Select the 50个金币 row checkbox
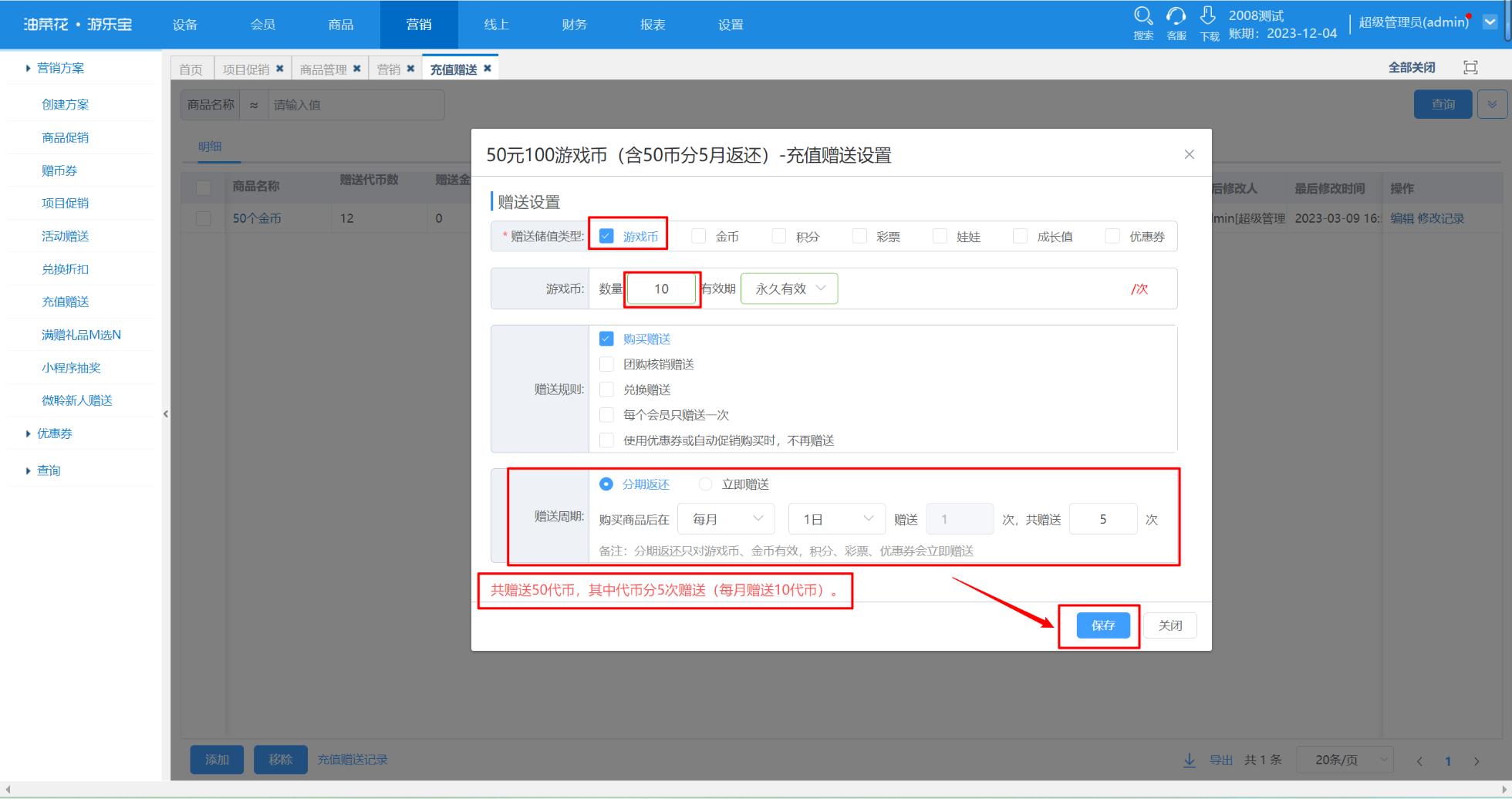This screenshot has width=1512, height=799. click(204, 218)
